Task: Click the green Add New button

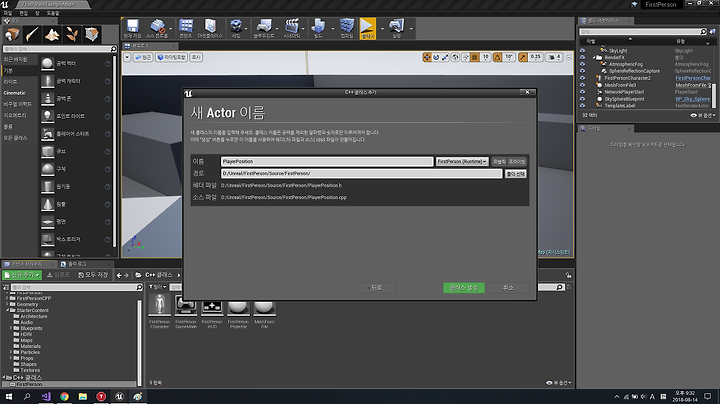Action: 22,275
